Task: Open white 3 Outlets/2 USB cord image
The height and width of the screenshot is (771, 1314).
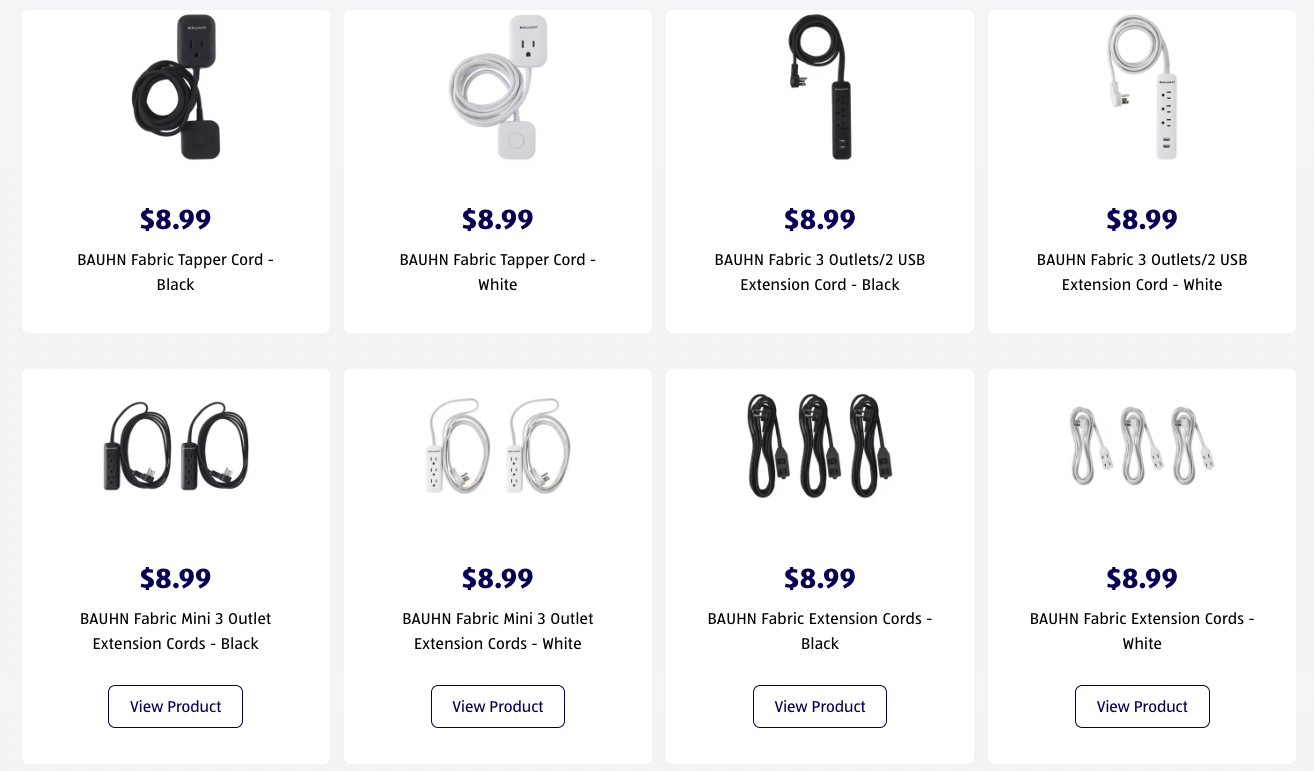Action: pos(1142,87)
